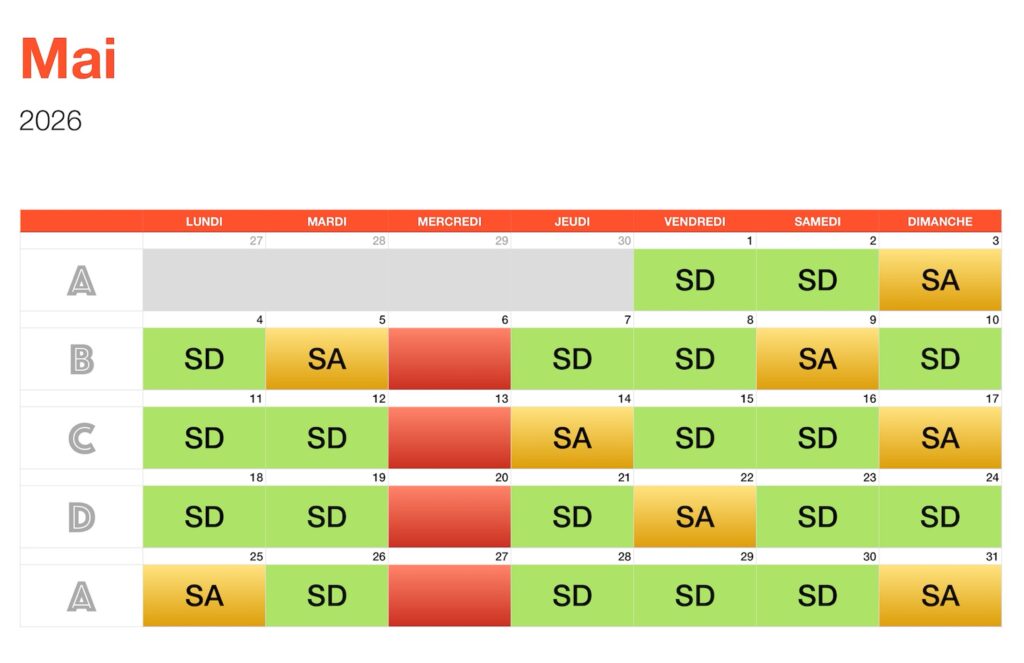Click the outlined letter B week label
Image resolution: width=1024 pixels, height=663 pixels.
(81, 359)
